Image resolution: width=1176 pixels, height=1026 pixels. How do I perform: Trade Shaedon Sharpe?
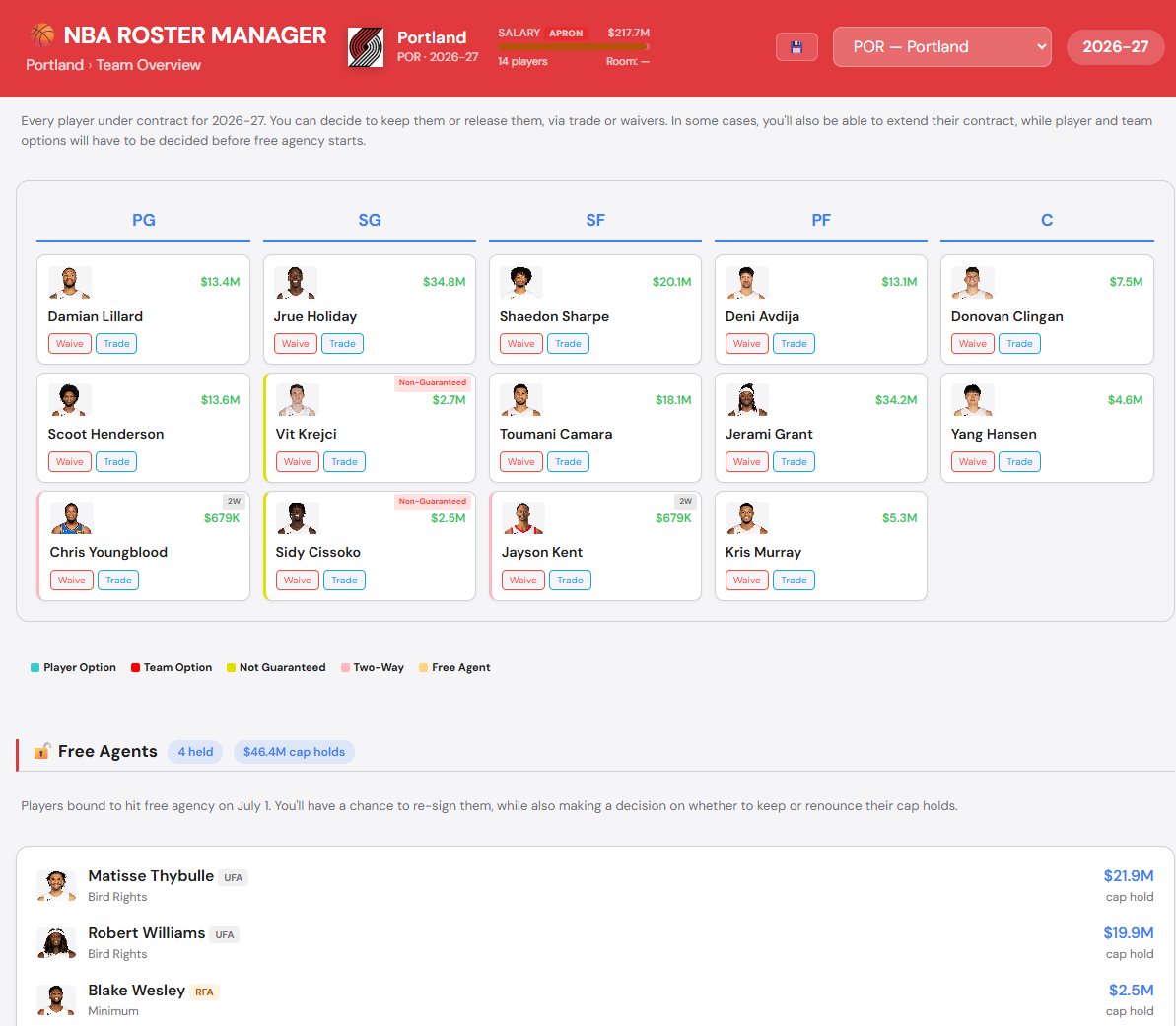pyautogui.click(x=568, y=344)
